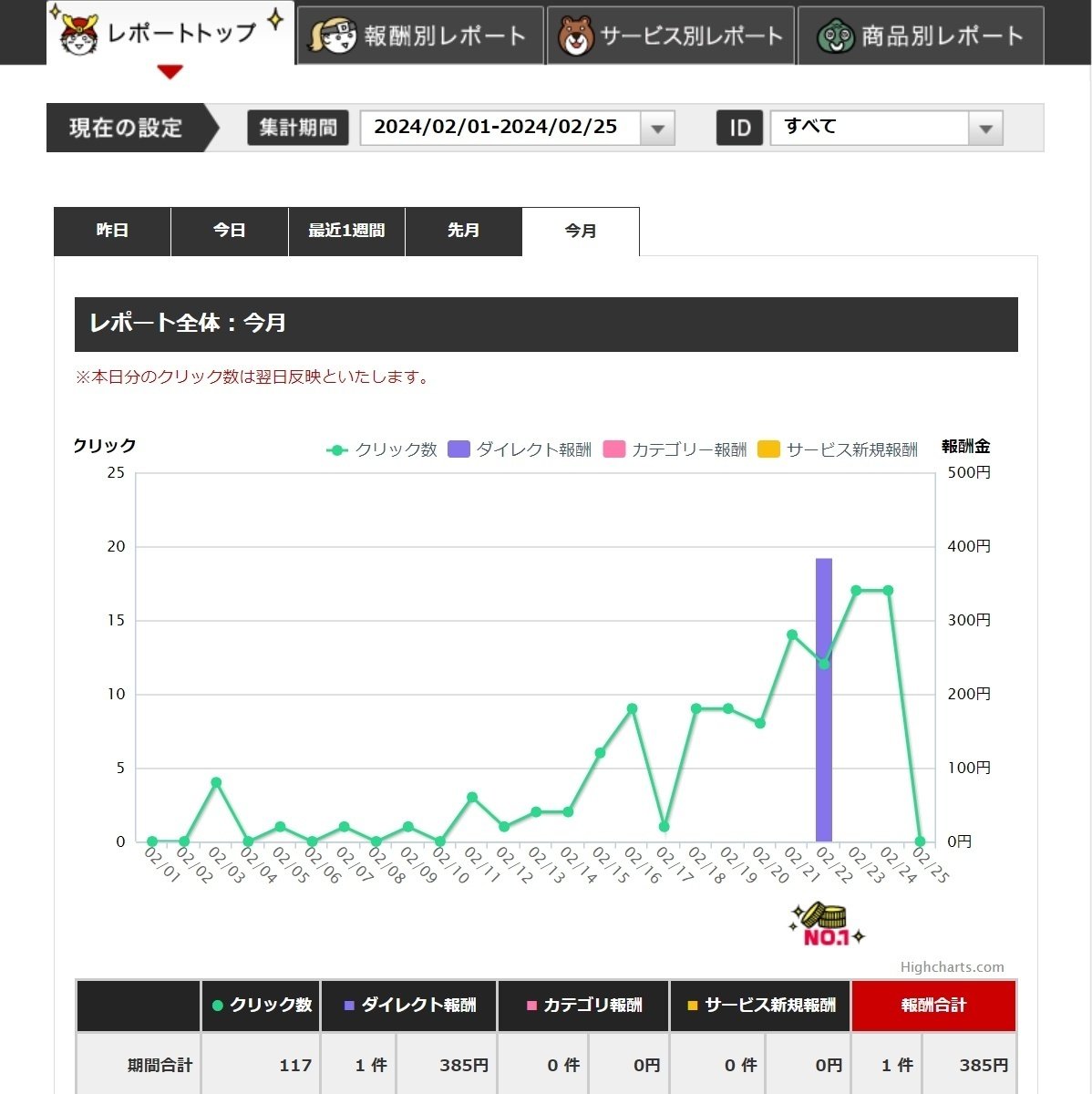Toggle ダイレクト報酬 series in chart legend

[520, 449]
